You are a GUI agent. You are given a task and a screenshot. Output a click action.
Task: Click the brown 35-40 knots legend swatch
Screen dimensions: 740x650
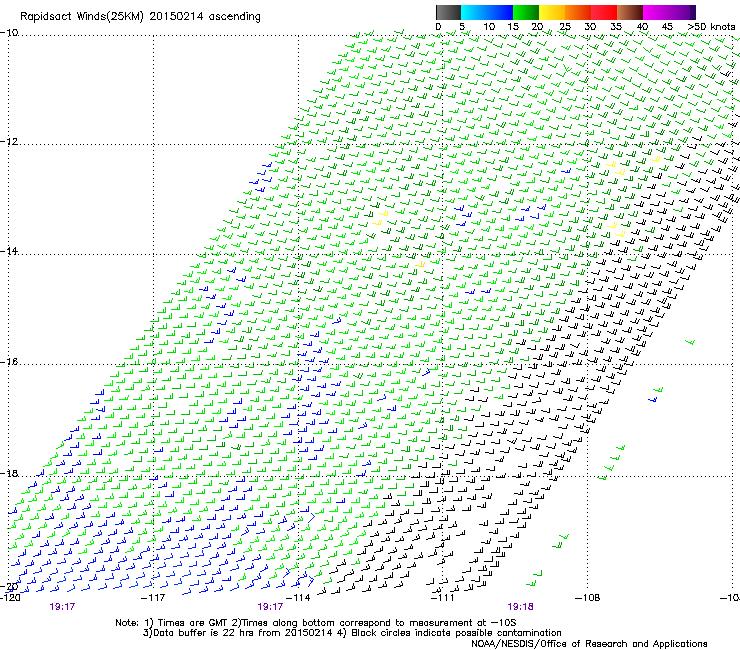point(630,12)
